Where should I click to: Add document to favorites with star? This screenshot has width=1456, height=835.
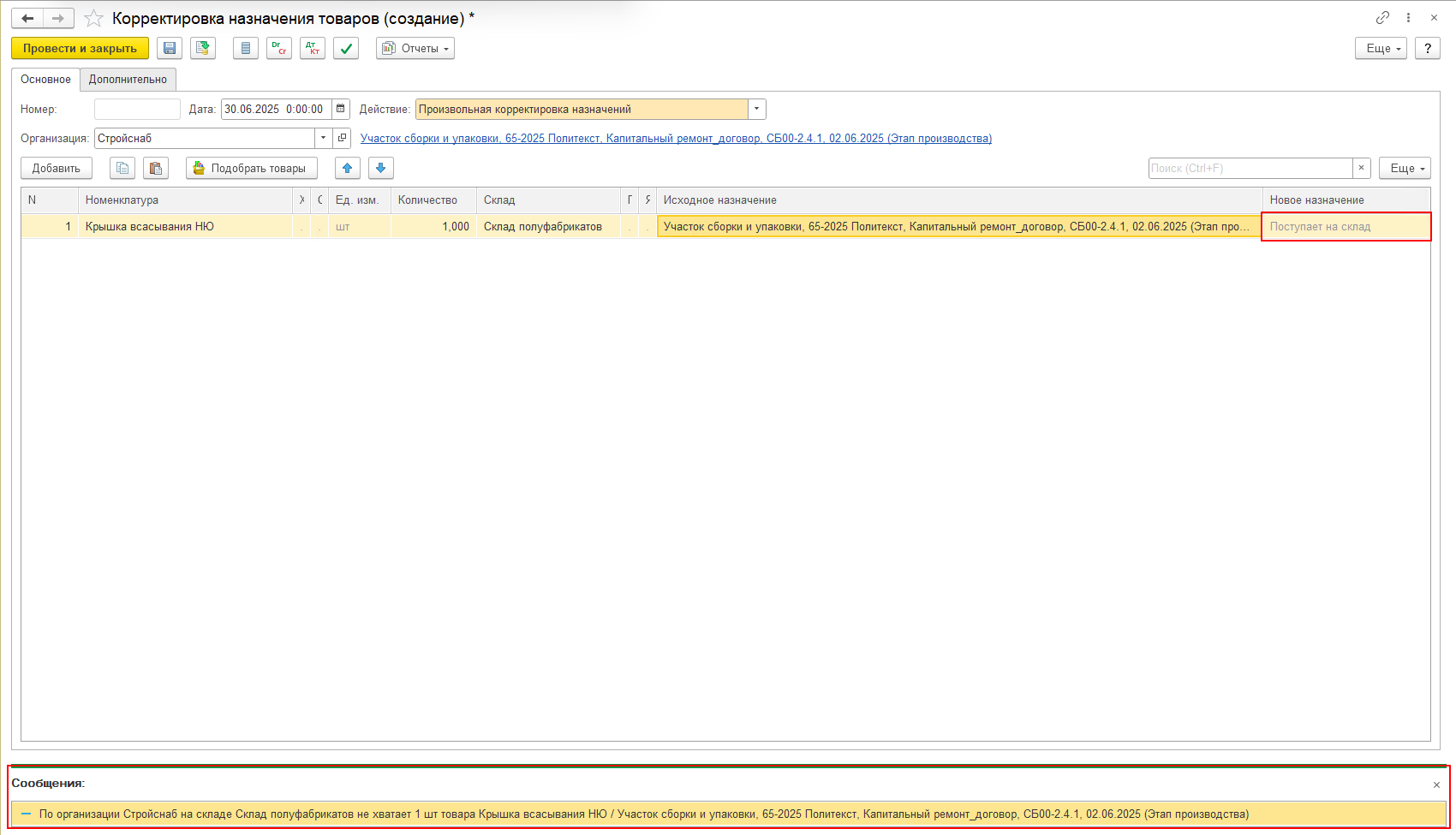[x=93, y=18]
